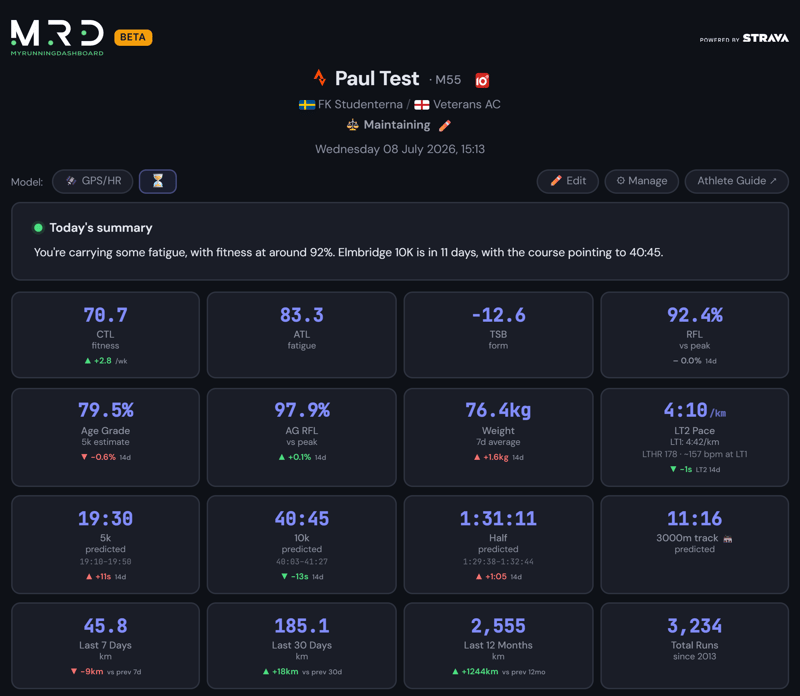Click red down arrow in Last 7 Days card

74,672
